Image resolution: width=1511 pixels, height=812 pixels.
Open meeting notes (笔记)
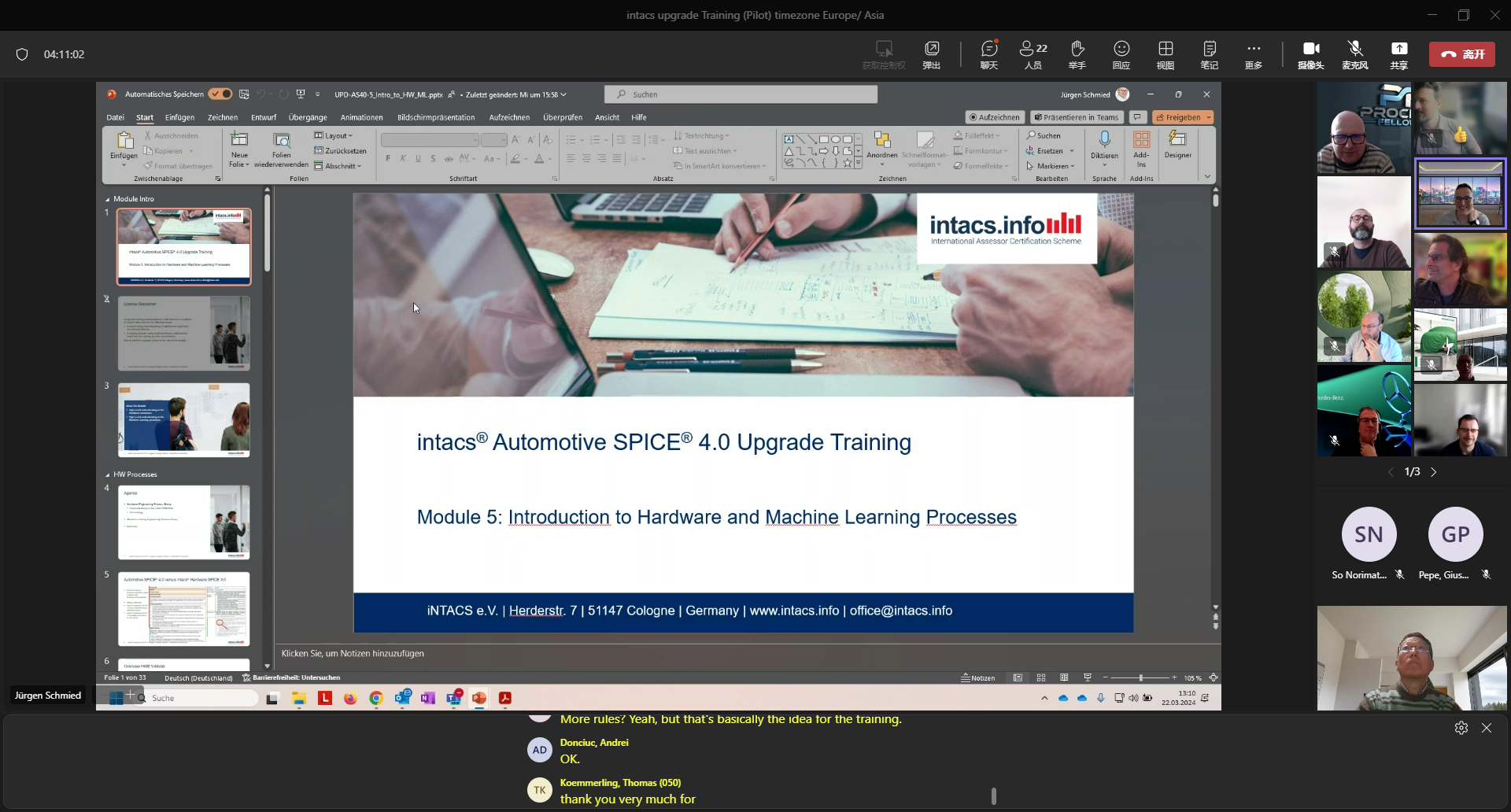tap(1210, 54)
